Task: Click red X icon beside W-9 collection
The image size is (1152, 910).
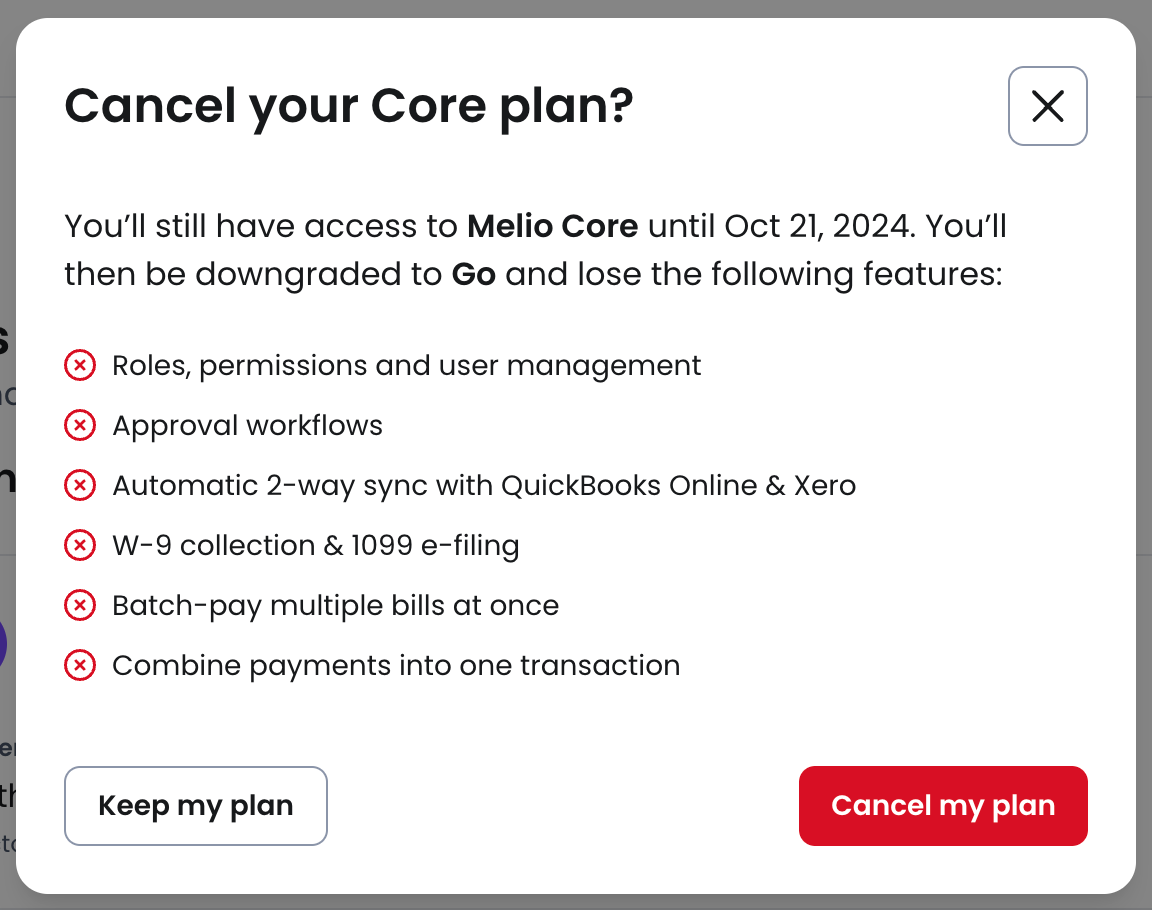Action: click(80, 546)
